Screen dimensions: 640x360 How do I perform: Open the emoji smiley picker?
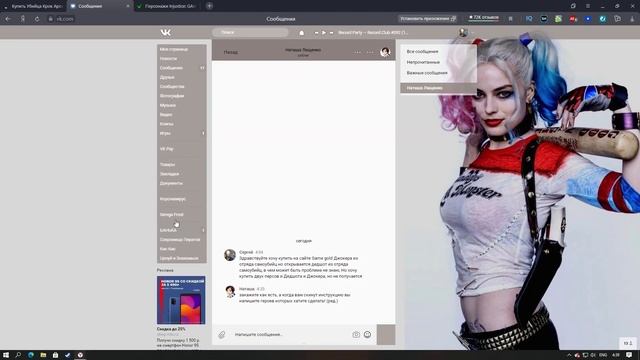(367, 334)
